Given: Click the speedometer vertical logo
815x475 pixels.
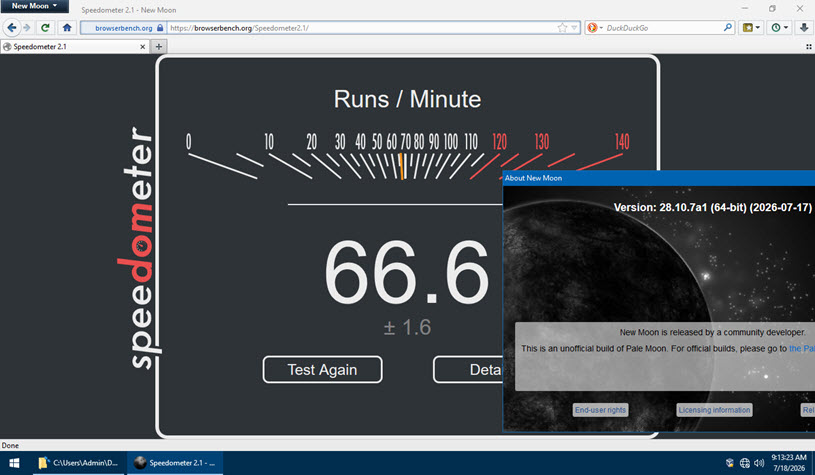Looking at the screenshot, I should pos(138,248).
